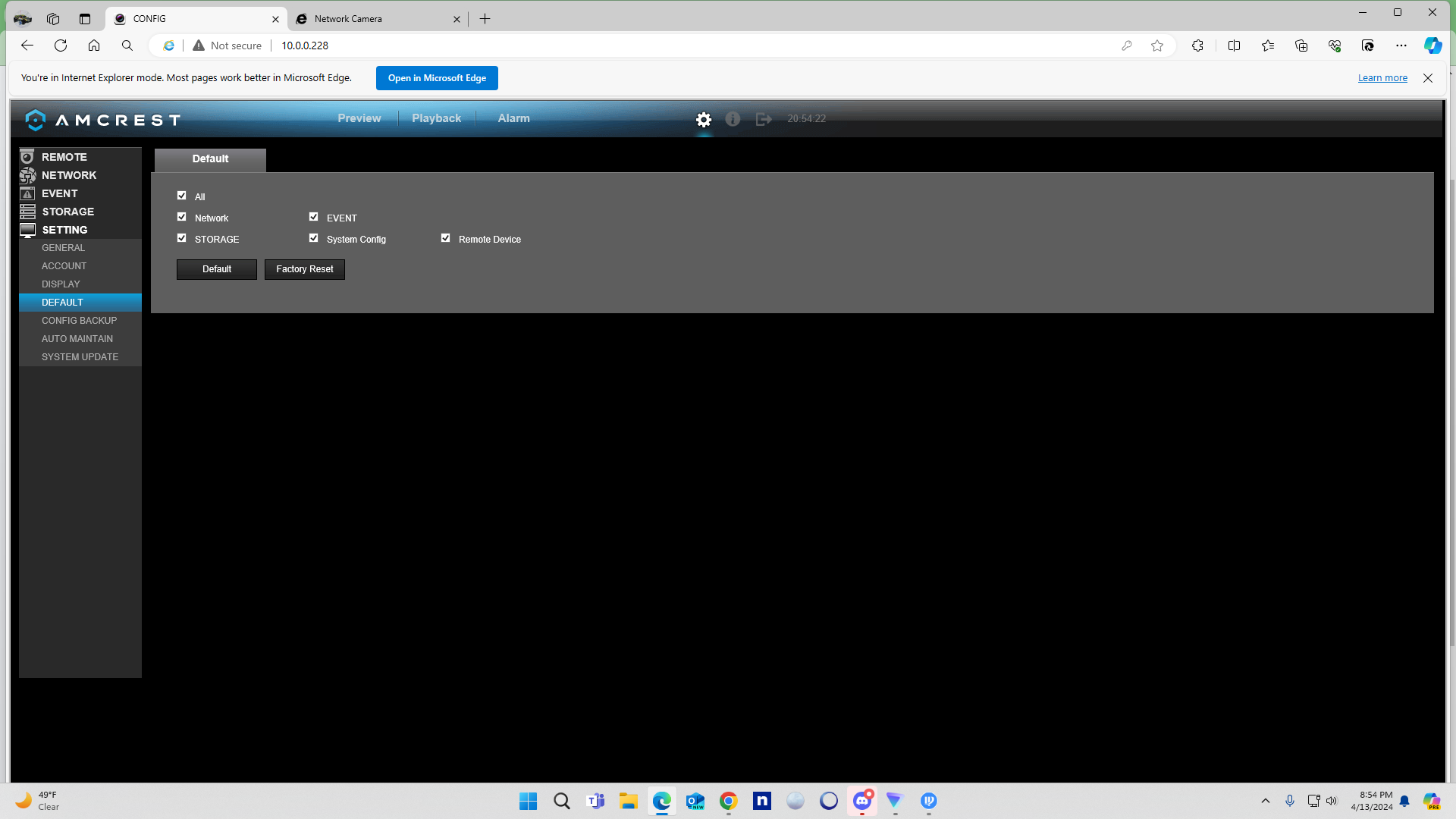Open File Explorer from the taskbar
The height and width of the screenshot is (819, 1456).
[x=629, y=801]
